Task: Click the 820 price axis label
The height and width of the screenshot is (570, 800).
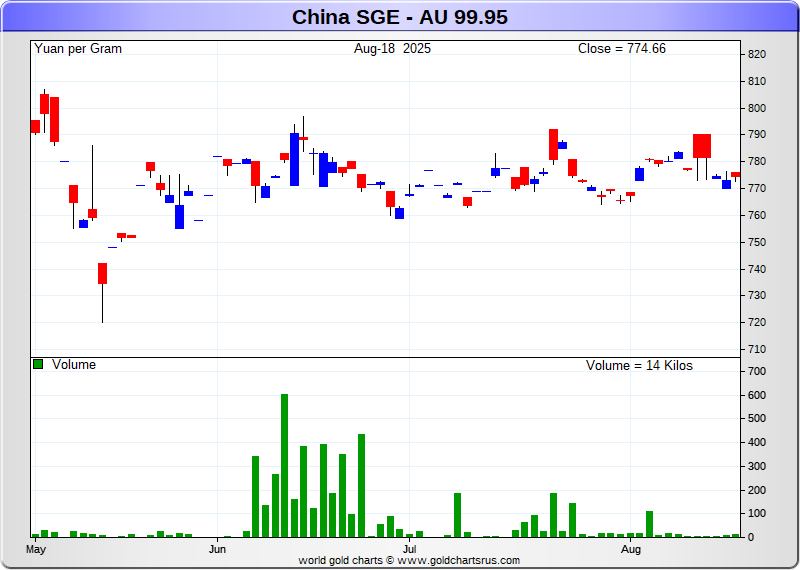Action: pyautogui.click(x=757, y=55)
